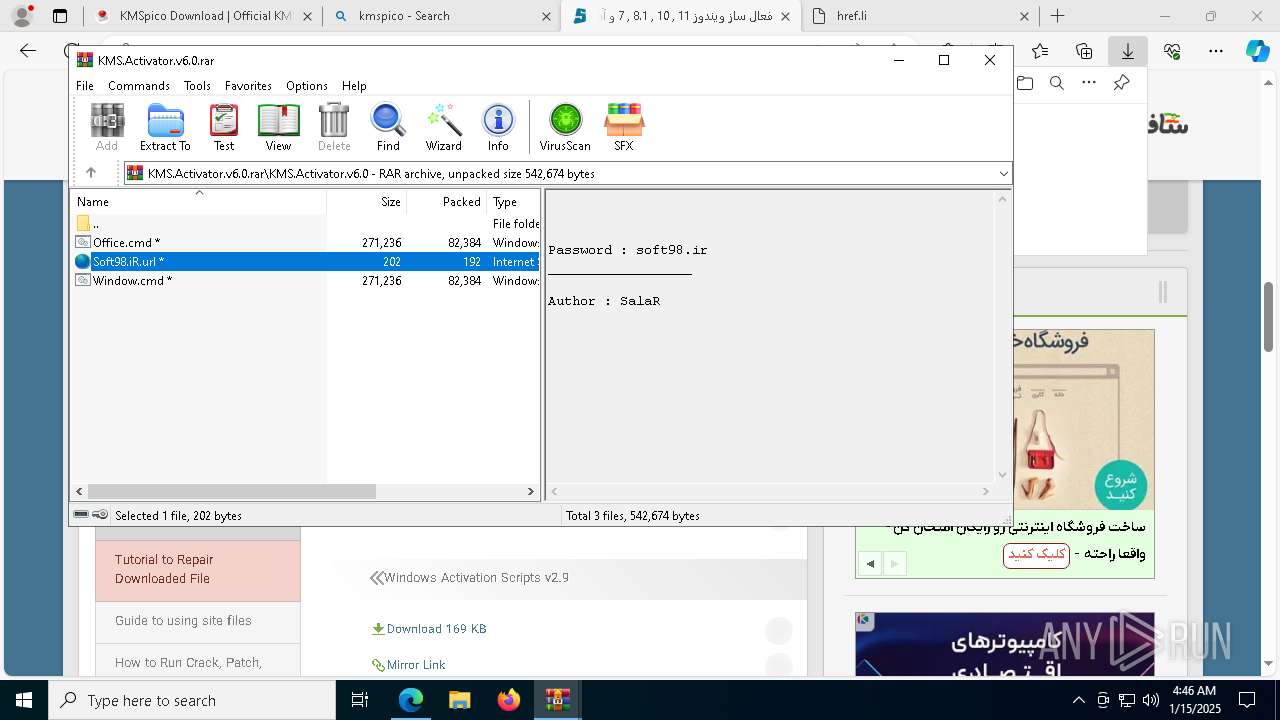
Task: Open Guide to using site files
Action: pyautogui.click(x=198, y=621)
